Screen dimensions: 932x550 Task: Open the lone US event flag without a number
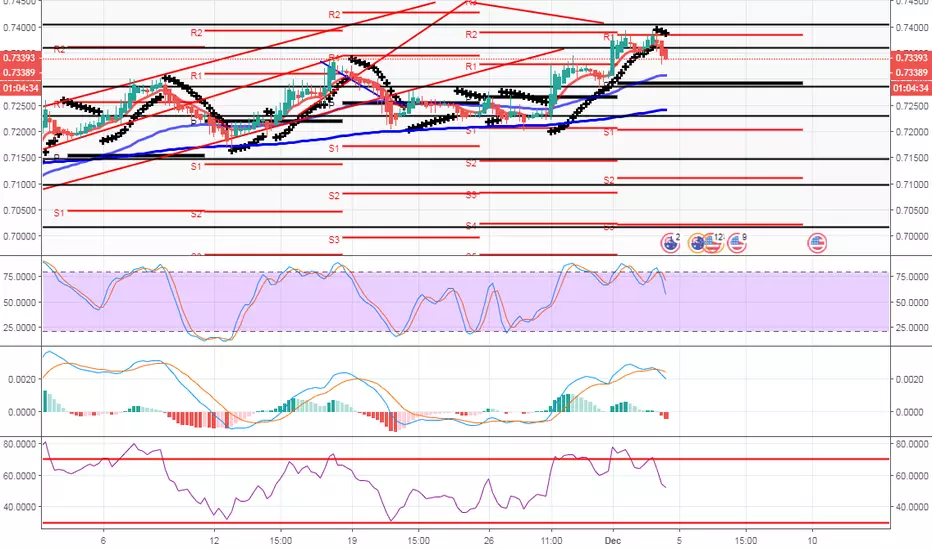tap(817, 243)
